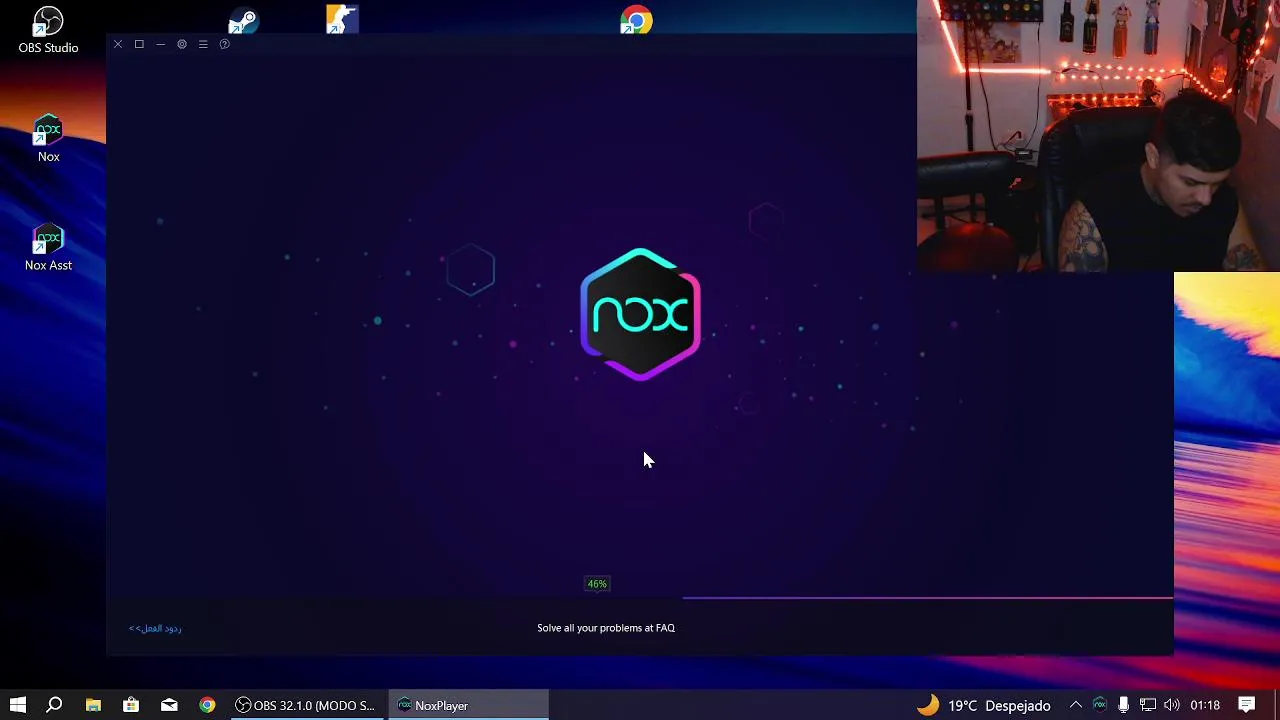Open OBS Studio desktop shortcut
Screen dimensions: 1280x720
(x=48, y=30)
